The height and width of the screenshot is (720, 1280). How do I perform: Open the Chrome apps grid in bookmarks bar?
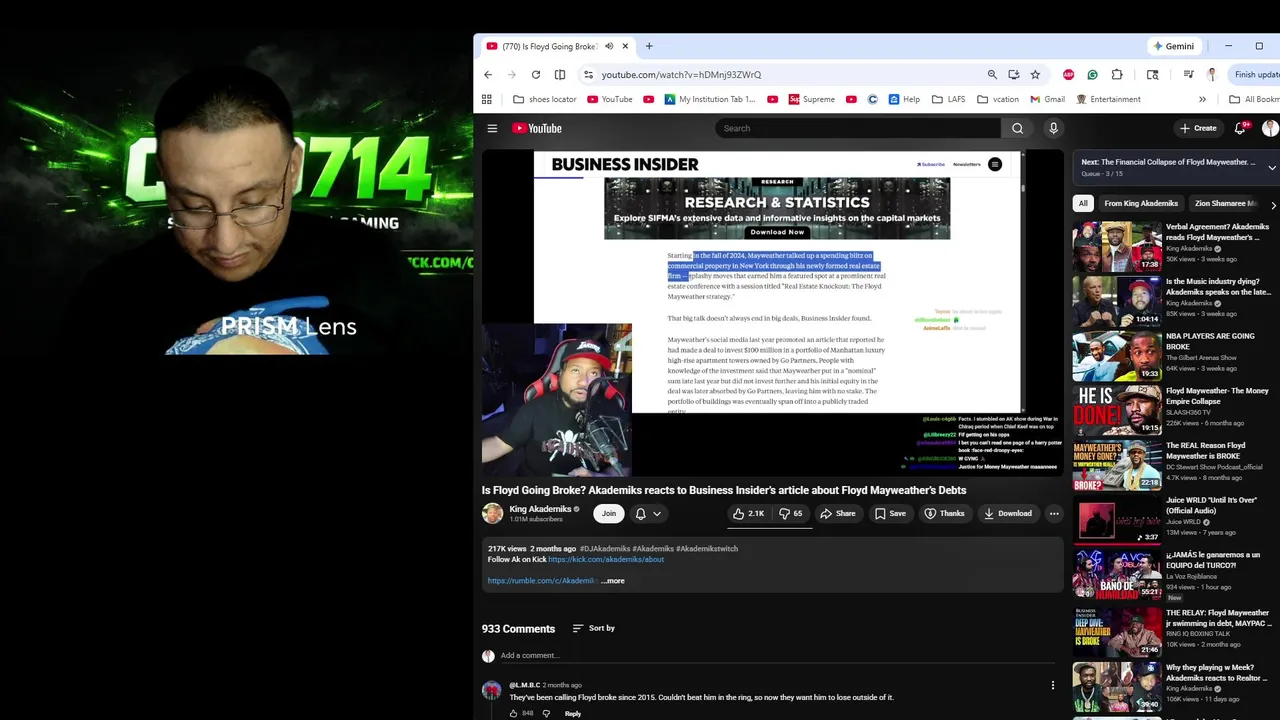click(487, 99)
